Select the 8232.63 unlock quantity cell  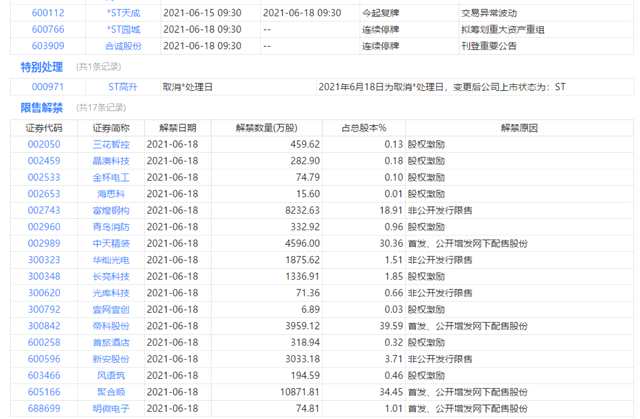302,211
